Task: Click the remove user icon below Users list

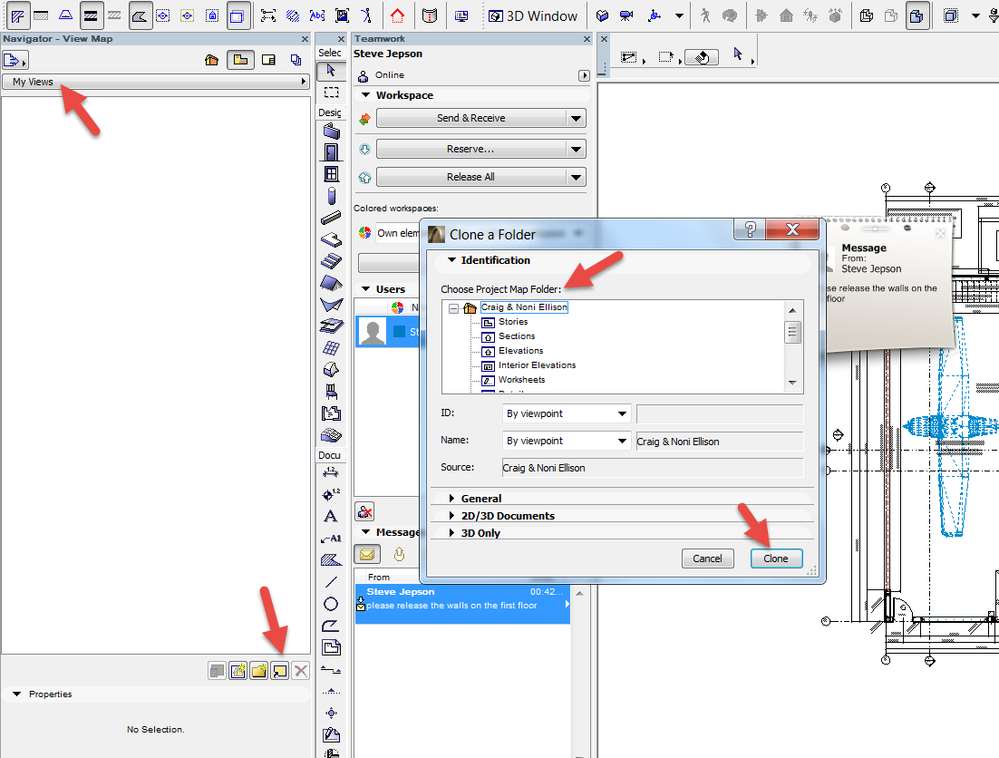Action: tap(365, 511)
